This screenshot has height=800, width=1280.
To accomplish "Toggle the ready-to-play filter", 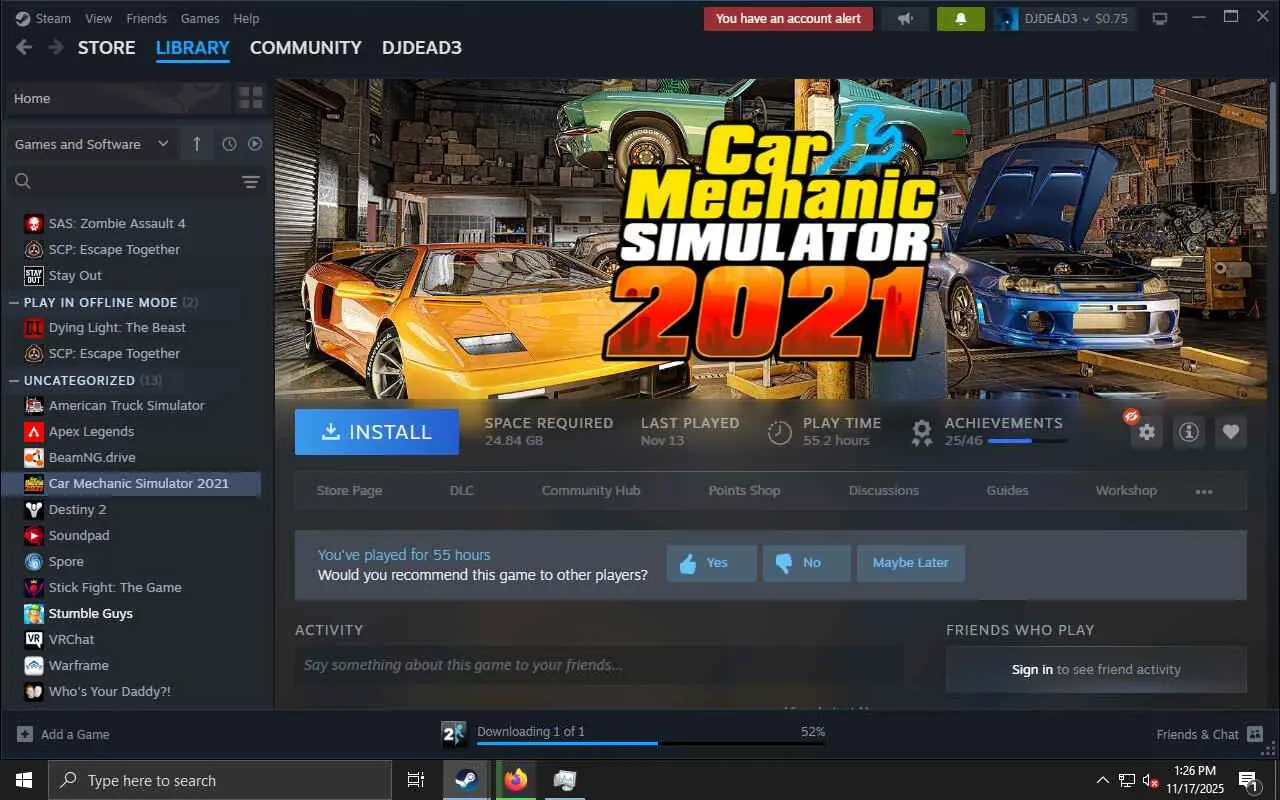I will click(255, 144).
